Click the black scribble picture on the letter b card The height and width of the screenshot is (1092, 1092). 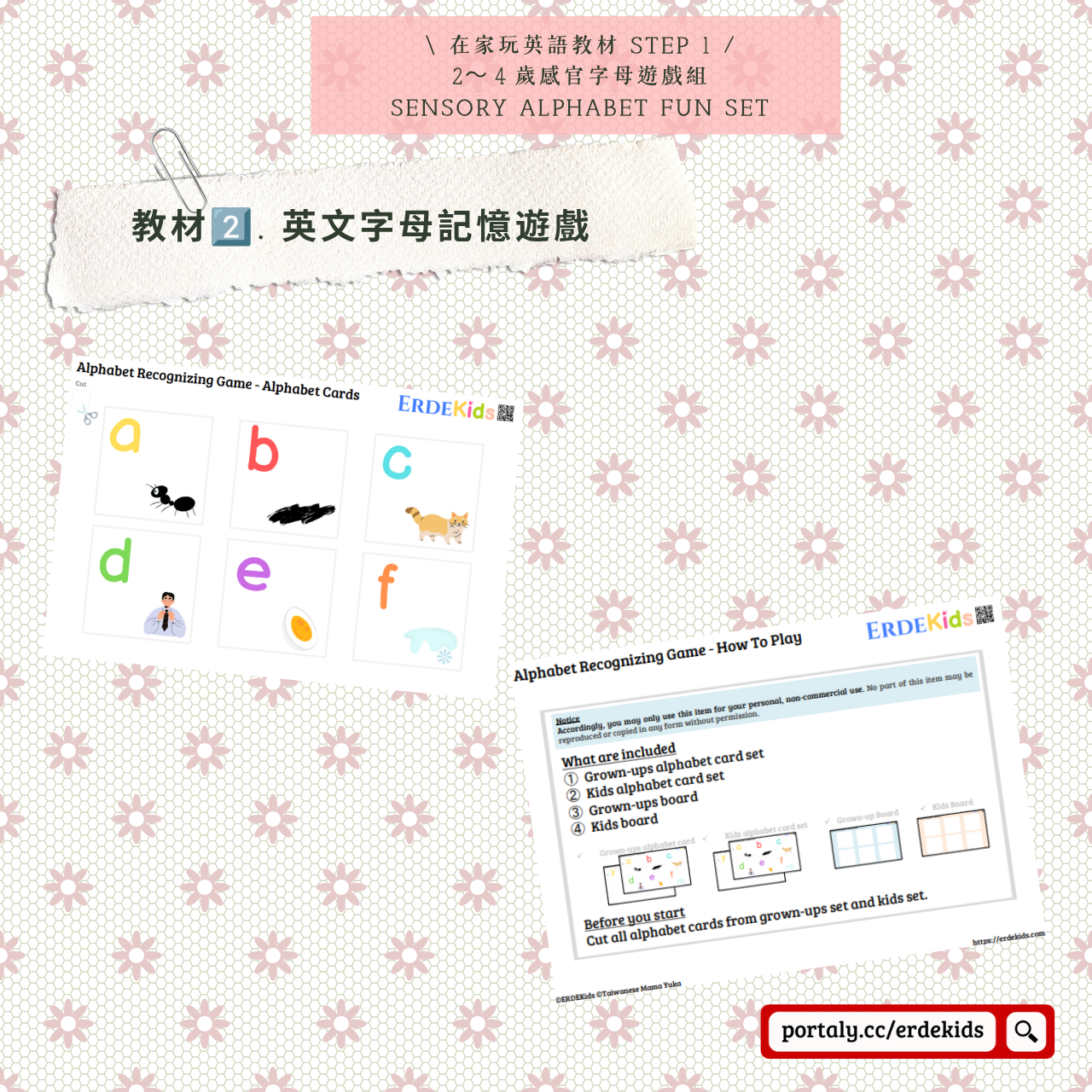coord(301,513)
